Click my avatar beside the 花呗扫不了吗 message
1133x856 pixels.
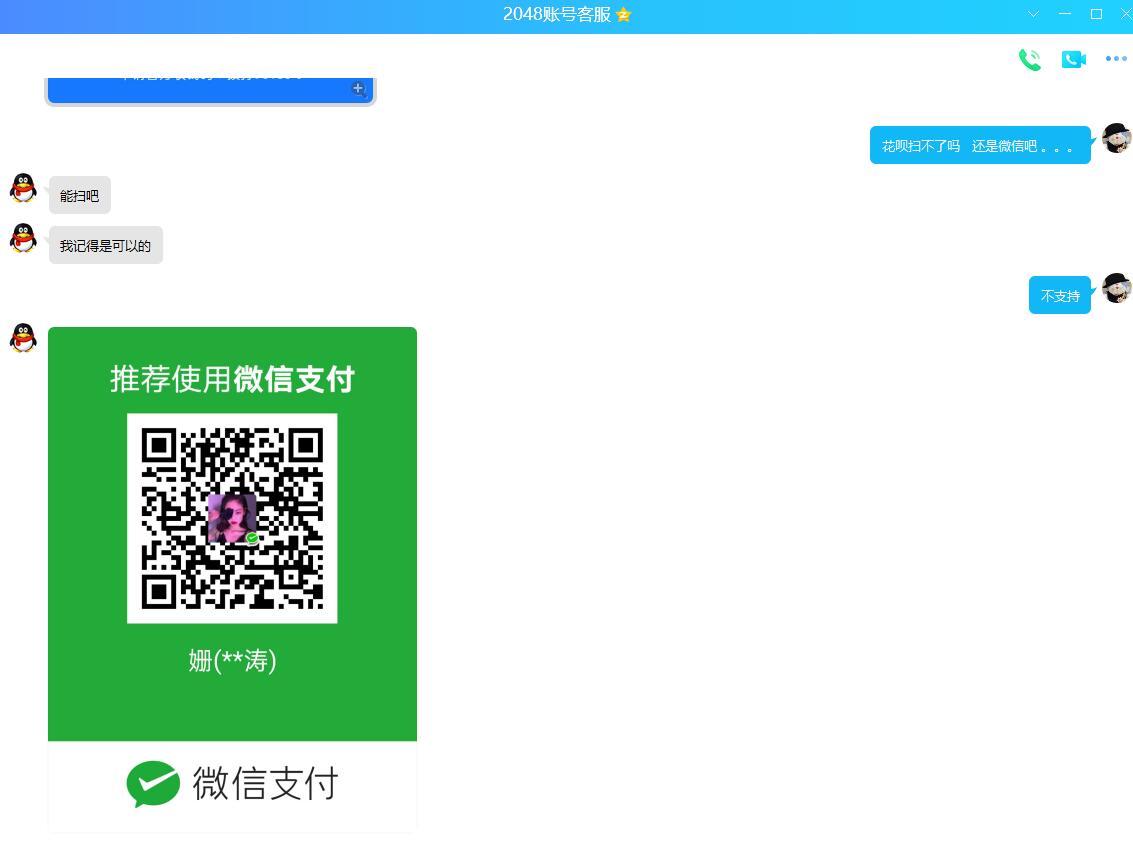point(1116,138)
